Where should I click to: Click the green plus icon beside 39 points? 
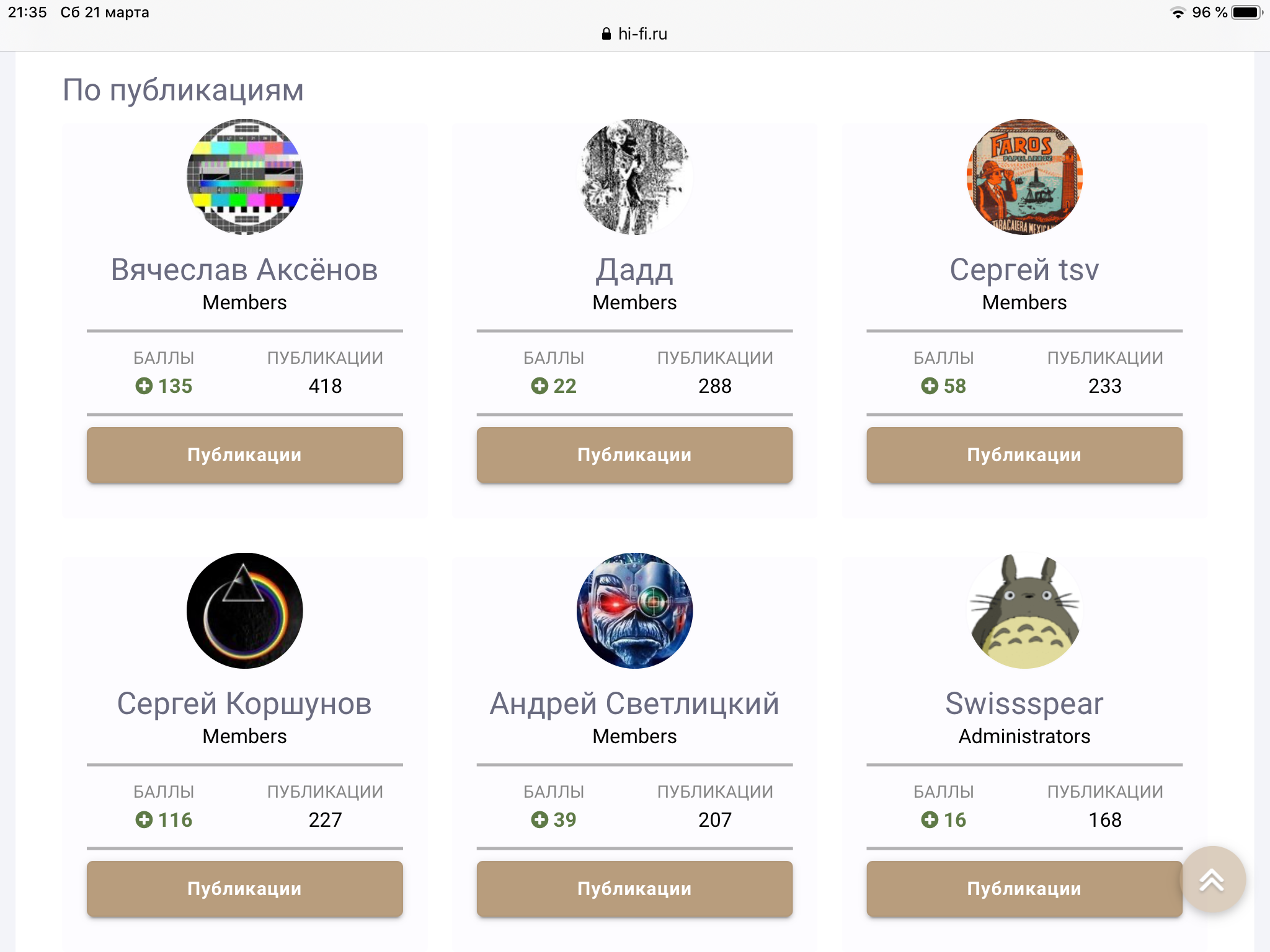pyautogui.click(x=540, y=820)
